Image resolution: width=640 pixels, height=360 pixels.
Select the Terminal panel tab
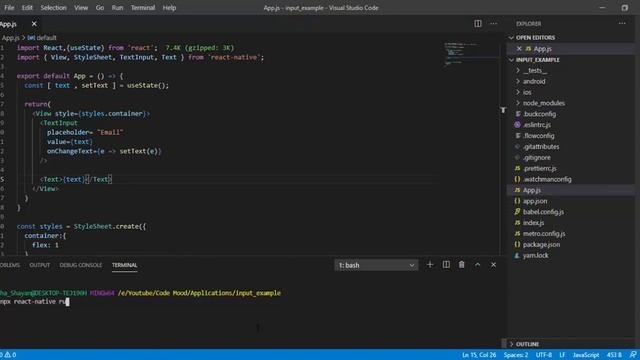(124, 265)
